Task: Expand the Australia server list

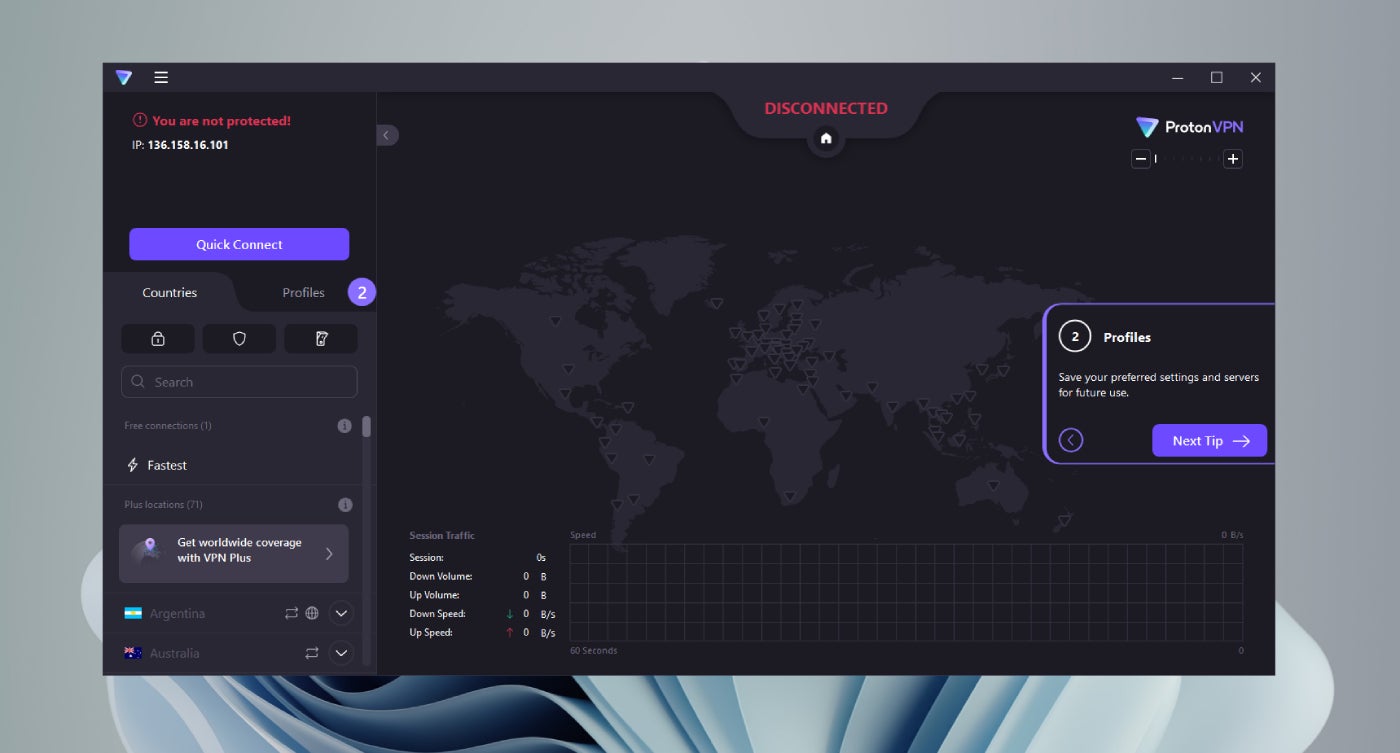Action: pyautogui.click(x=341, y=653)
